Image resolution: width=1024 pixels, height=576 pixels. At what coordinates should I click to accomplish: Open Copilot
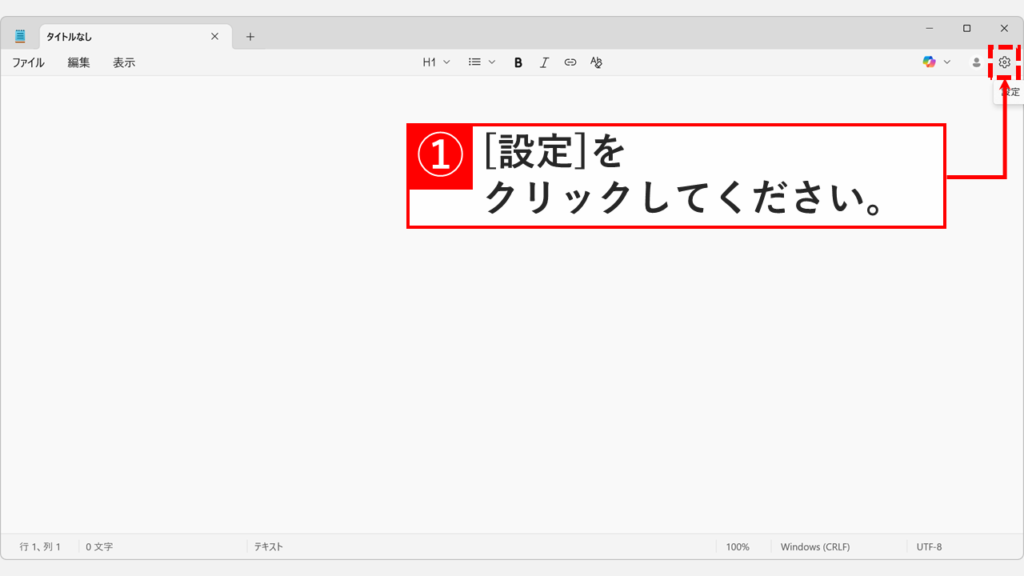click(930, 62)
